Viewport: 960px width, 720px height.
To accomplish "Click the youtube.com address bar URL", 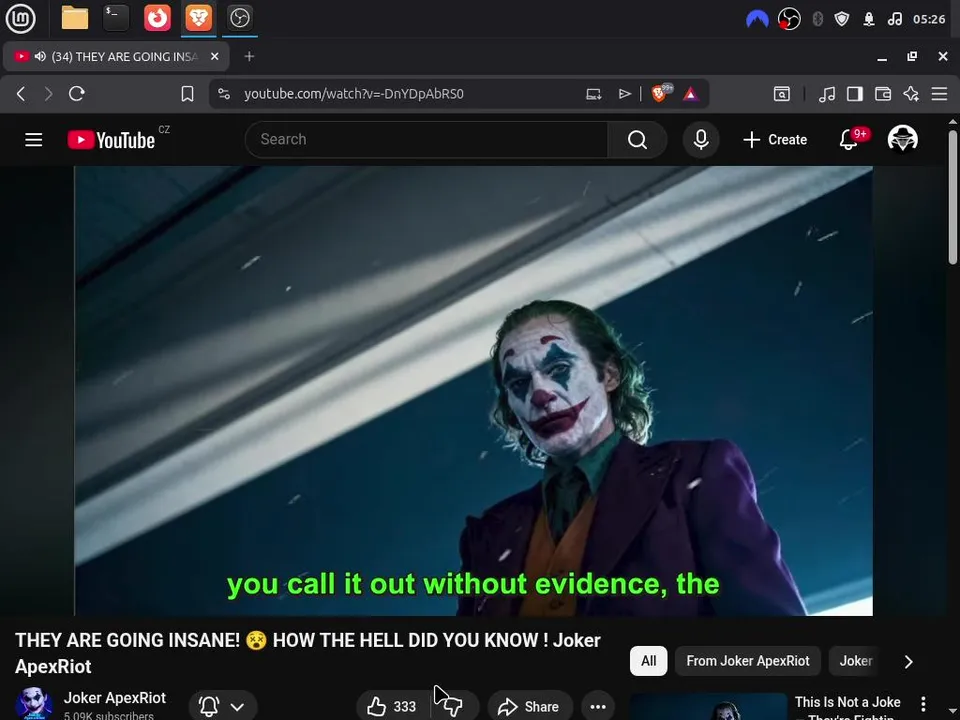I will click(354, 94).
